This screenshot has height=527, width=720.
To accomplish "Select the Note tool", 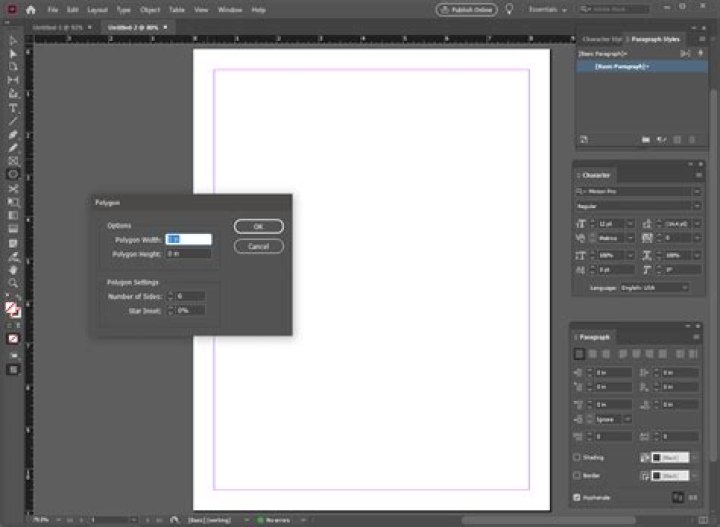I will tap(13, 243).
